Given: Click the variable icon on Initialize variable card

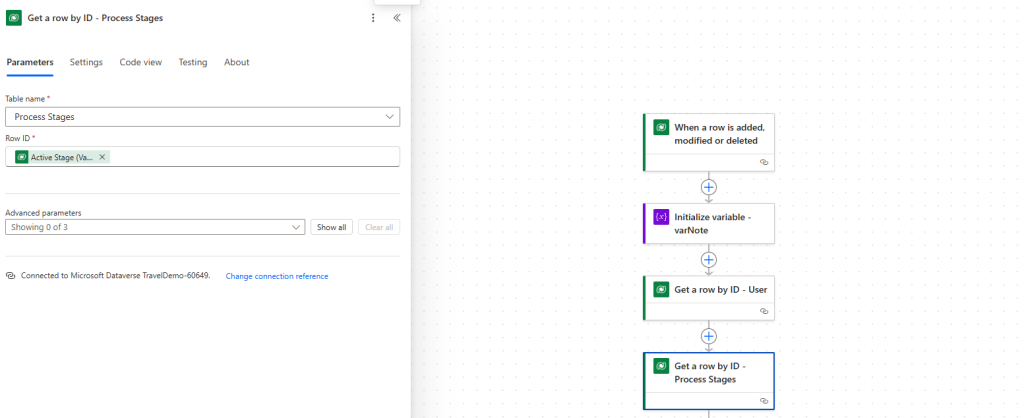Looking at the screenshot, I should pos(662,217).
